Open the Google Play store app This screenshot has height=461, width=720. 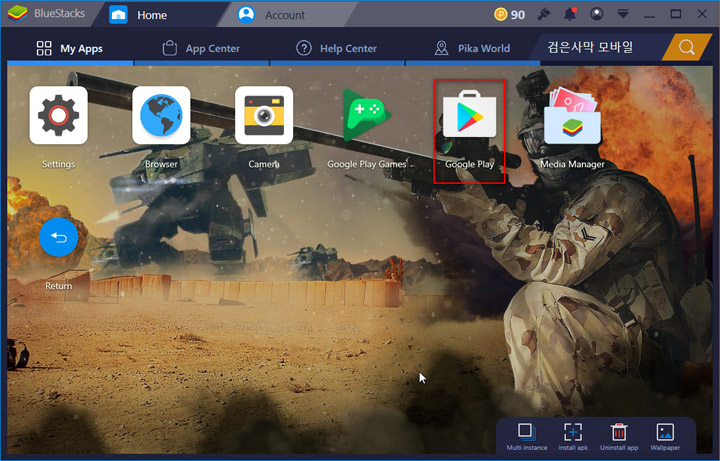coord(469,114)
